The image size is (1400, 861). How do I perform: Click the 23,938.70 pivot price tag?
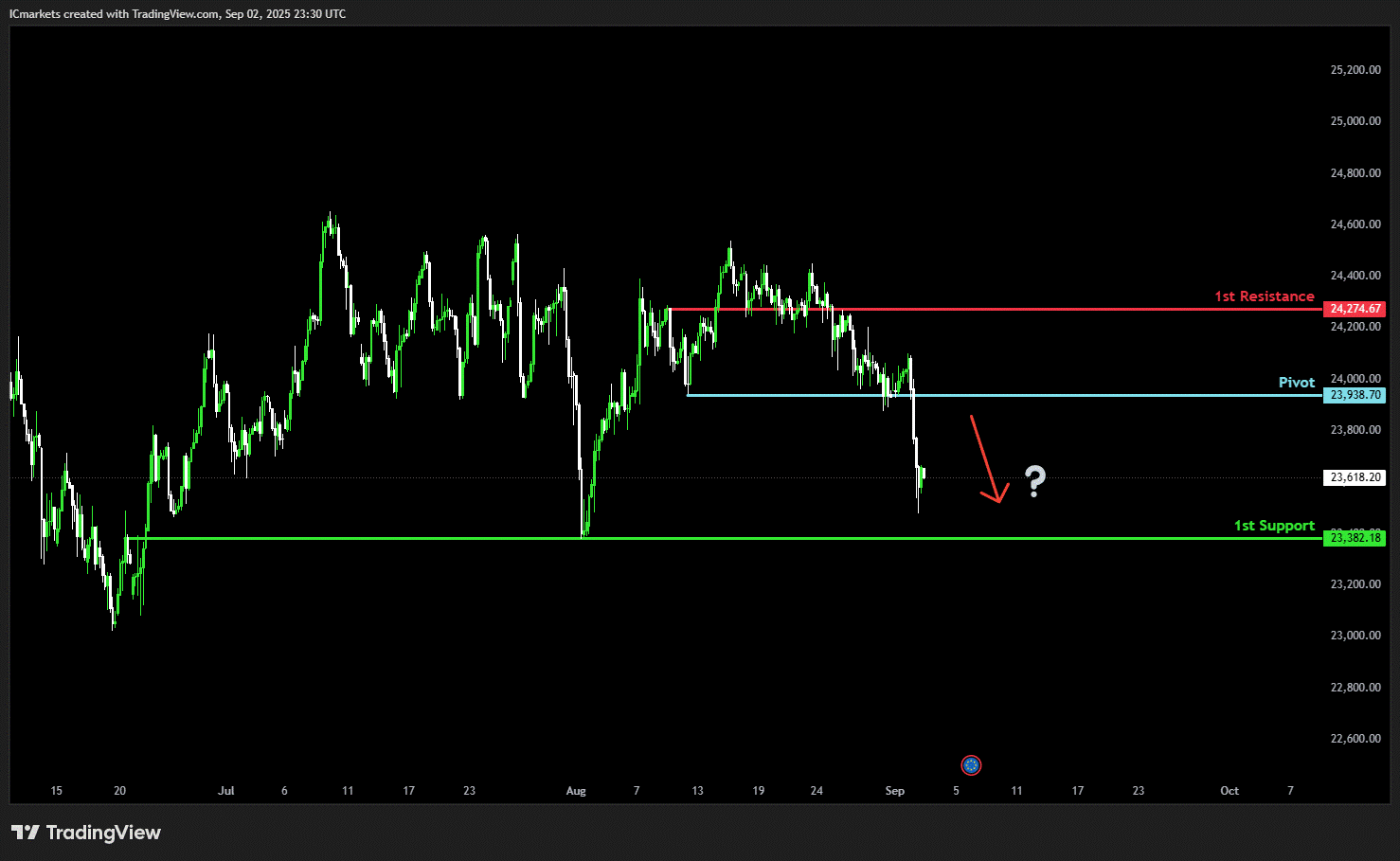coord(1355,395)
